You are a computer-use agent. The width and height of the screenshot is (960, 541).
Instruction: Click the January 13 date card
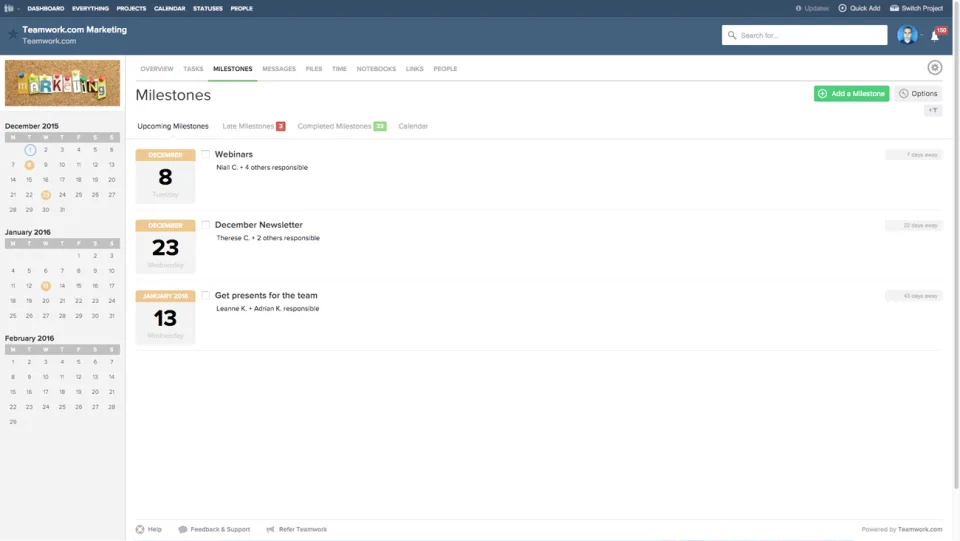pyautogui.click(x=165, y=316)
